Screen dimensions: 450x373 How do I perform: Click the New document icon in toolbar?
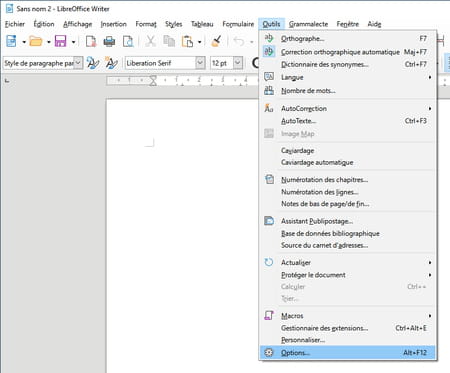click(11, 41)
